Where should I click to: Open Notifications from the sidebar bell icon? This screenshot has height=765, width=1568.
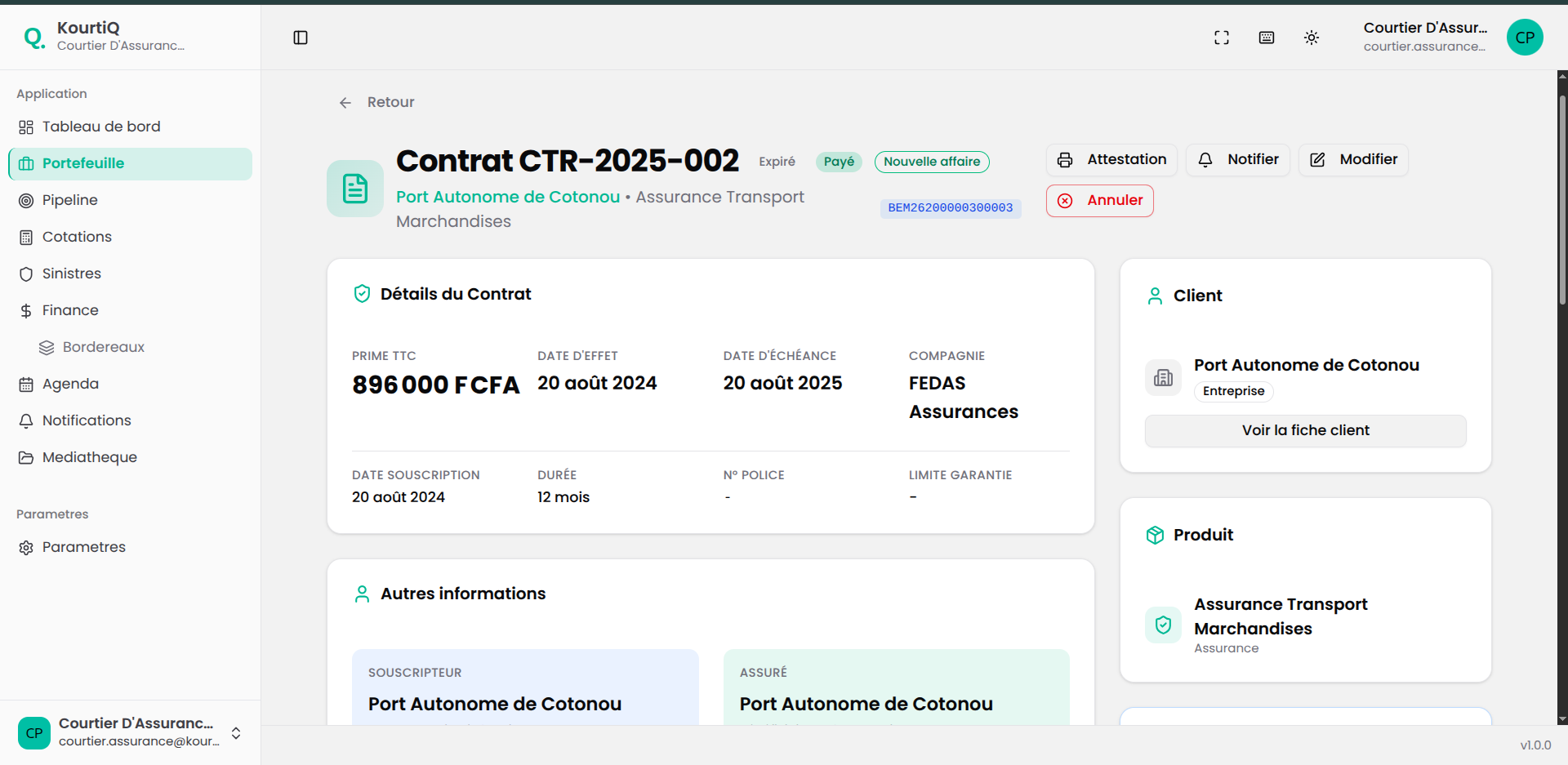point(25,420)
